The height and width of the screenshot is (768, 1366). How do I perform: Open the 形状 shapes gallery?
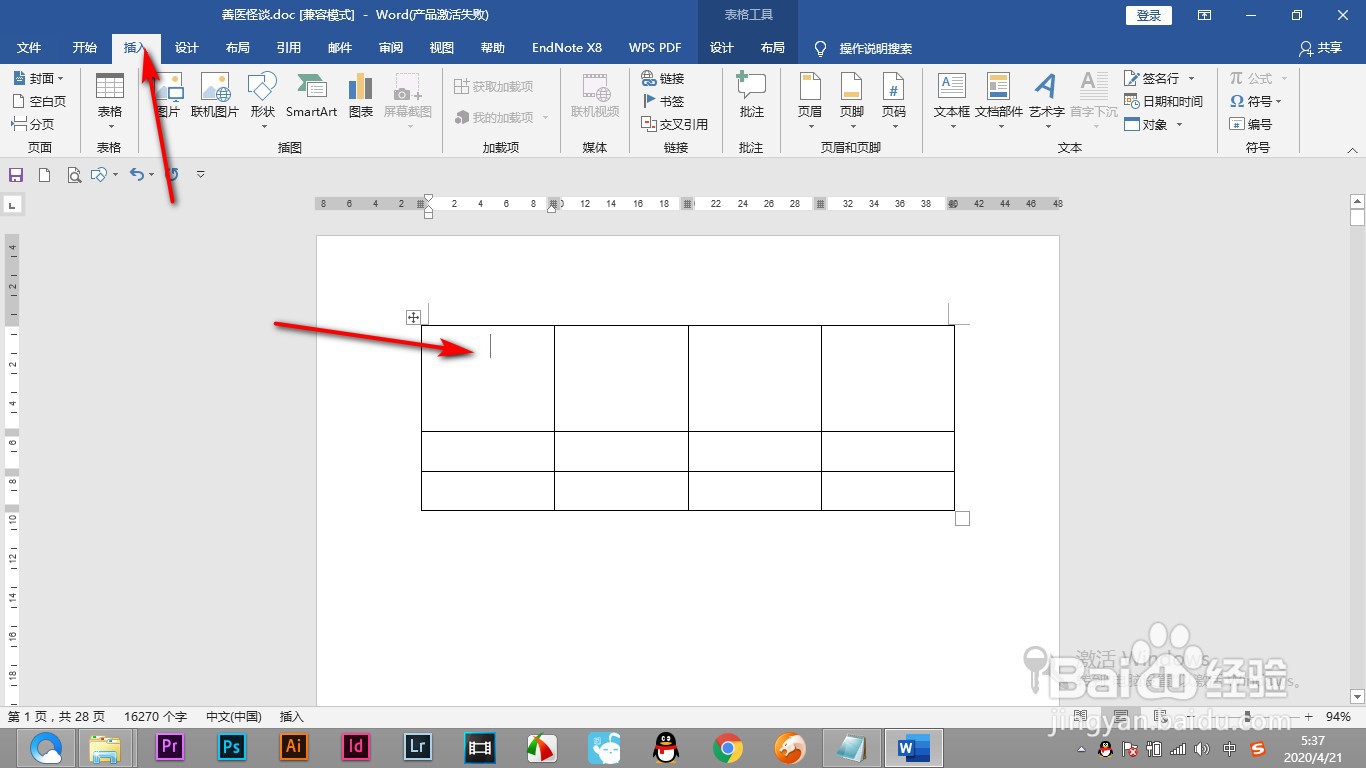point(263,100)
